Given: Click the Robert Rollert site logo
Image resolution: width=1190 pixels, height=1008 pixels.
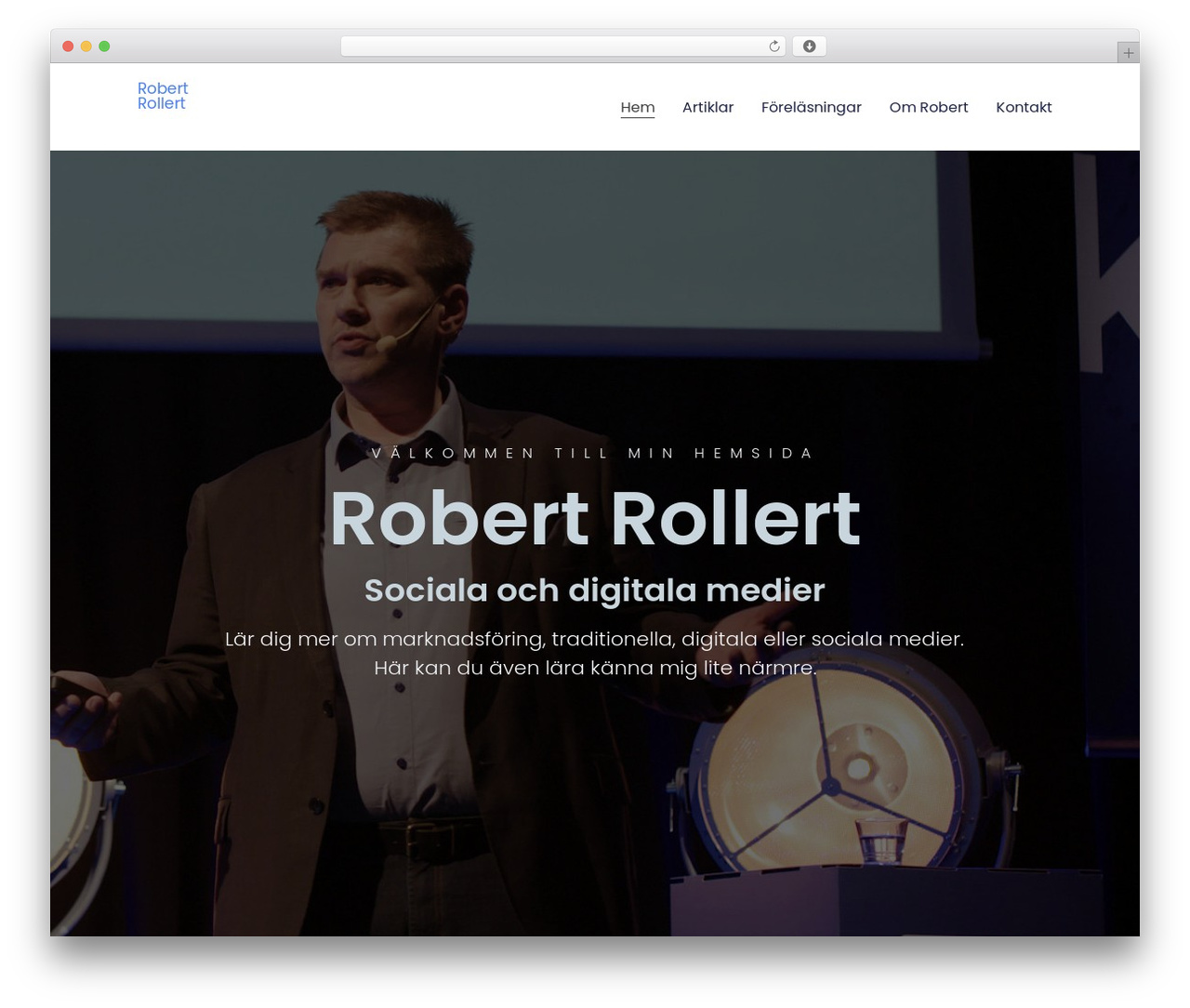Looking at the screenshot, I should 163,96.
